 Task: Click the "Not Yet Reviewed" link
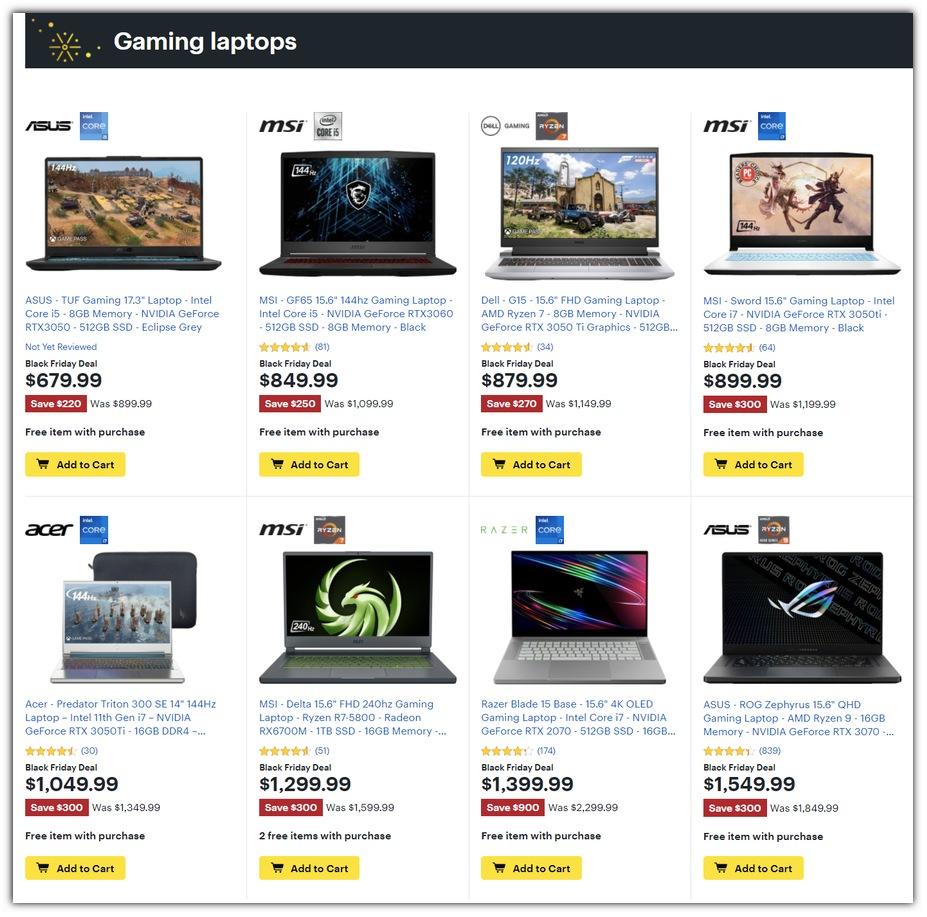click(61, 347)
